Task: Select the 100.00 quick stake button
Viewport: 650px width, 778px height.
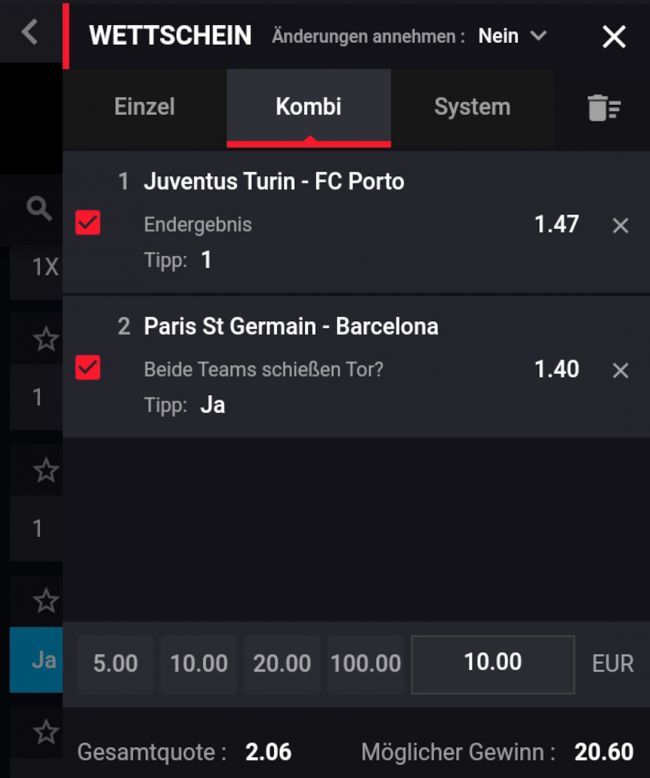Action: point(365,664)
